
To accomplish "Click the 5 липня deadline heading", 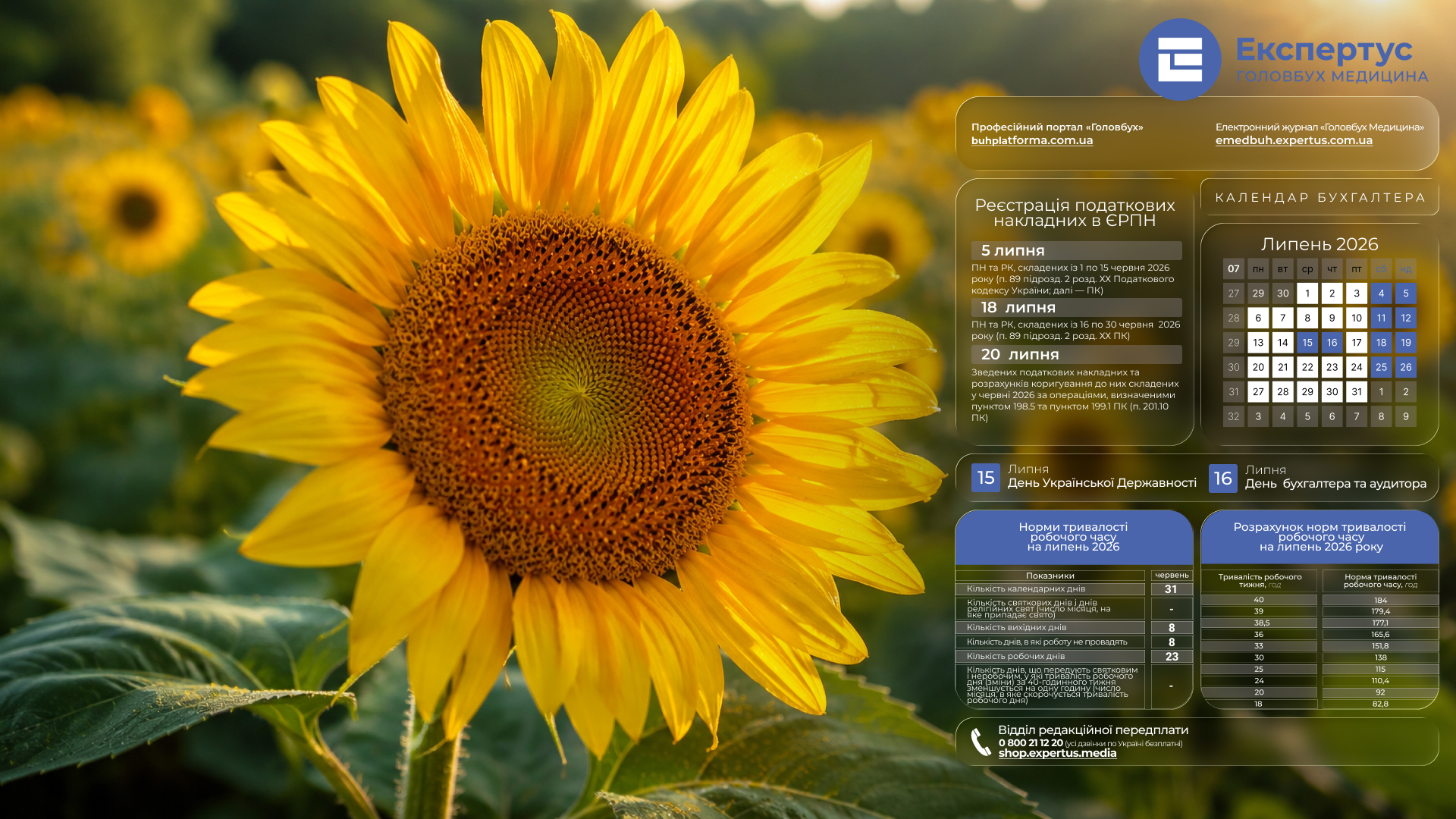I will pos(1077,251).
